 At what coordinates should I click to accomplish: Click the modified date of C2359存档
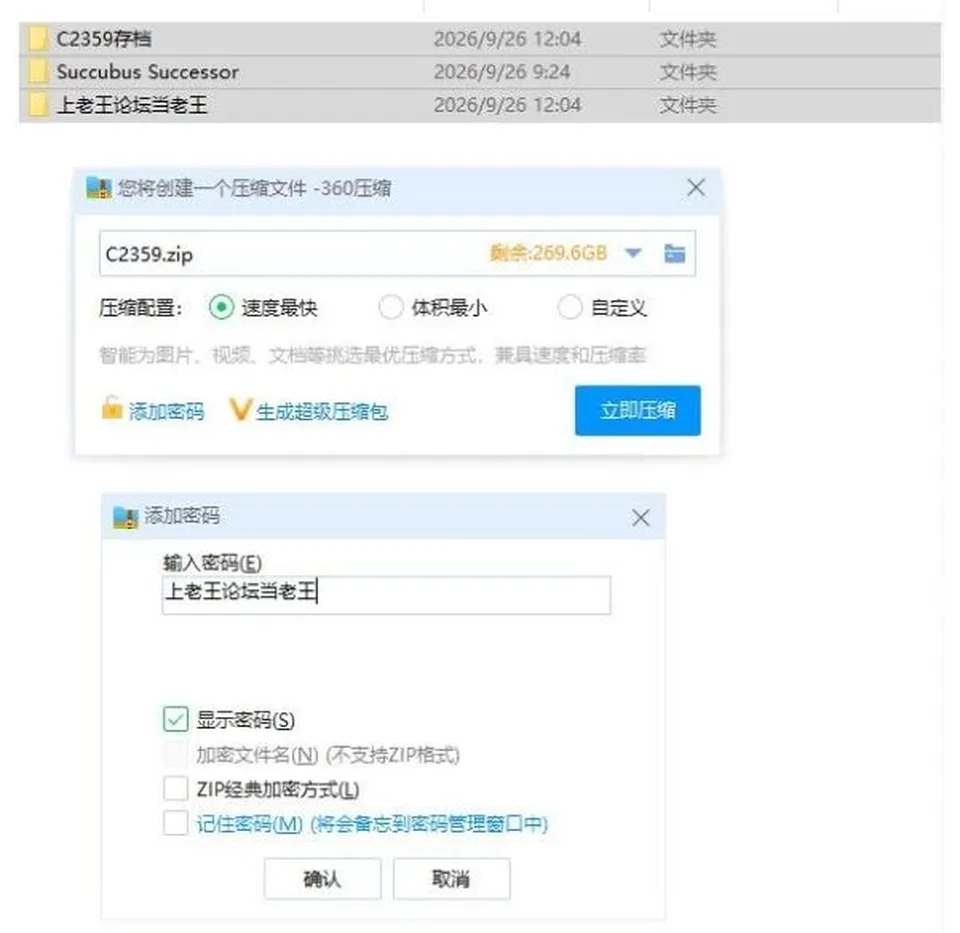[507, 39]
